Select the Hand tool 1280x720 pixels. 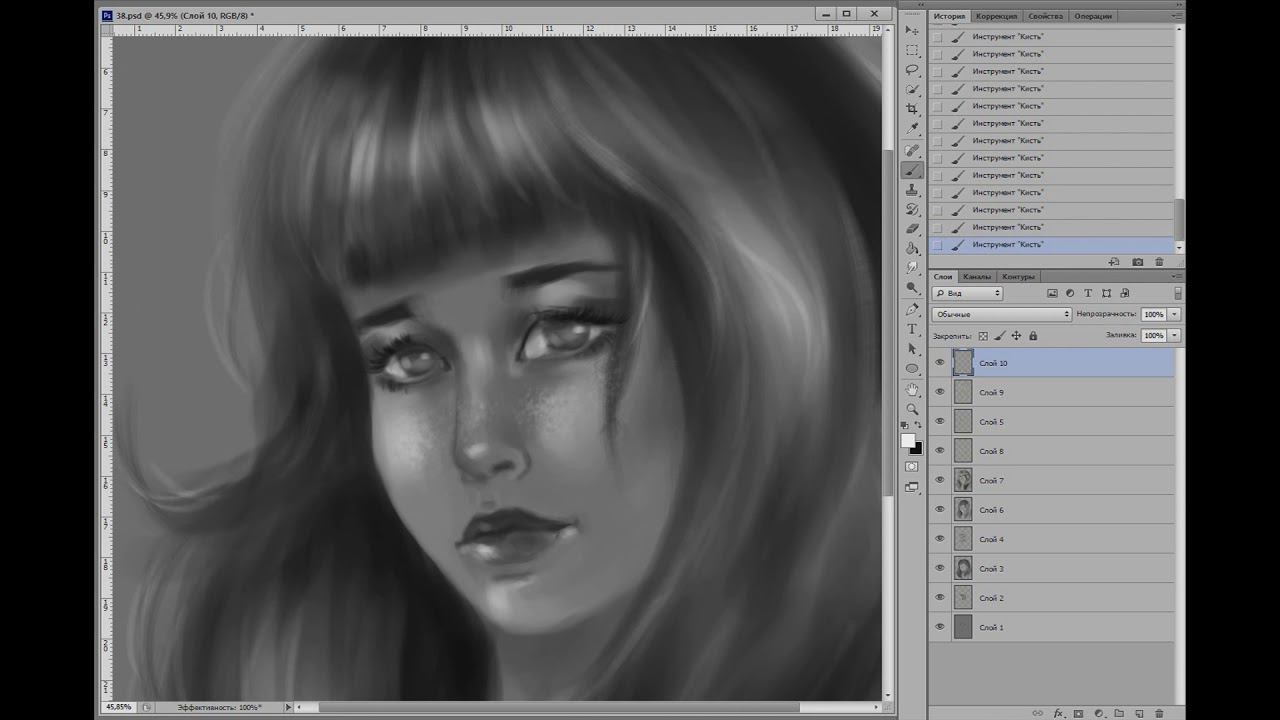pyautogui.click(x=912, y=389)
